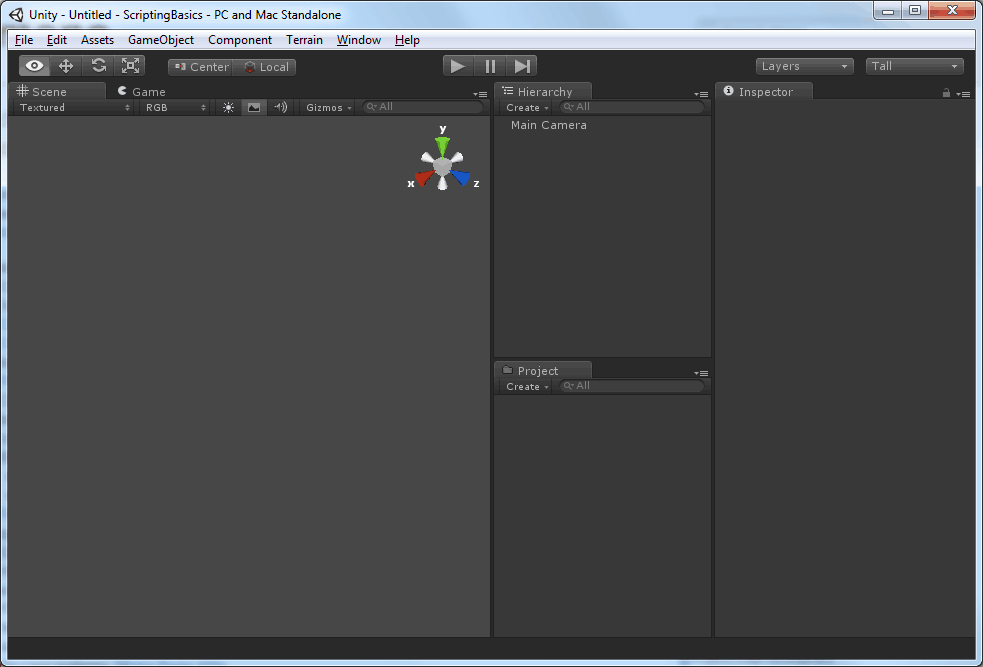Open the Tall layout dropdown

coord(915,66)
